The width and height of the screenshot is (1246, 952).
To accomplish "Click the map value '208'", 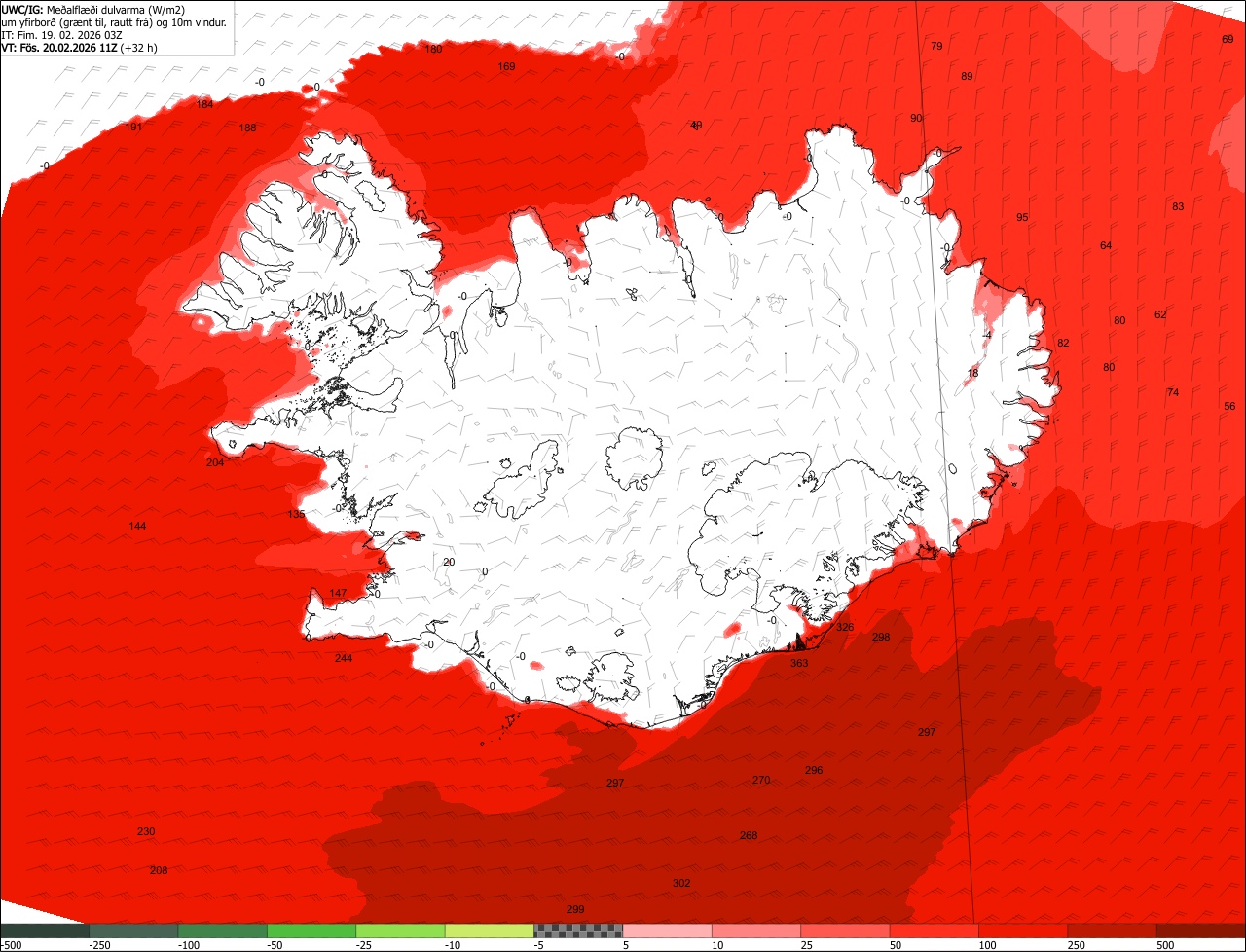I will [159, 870].
